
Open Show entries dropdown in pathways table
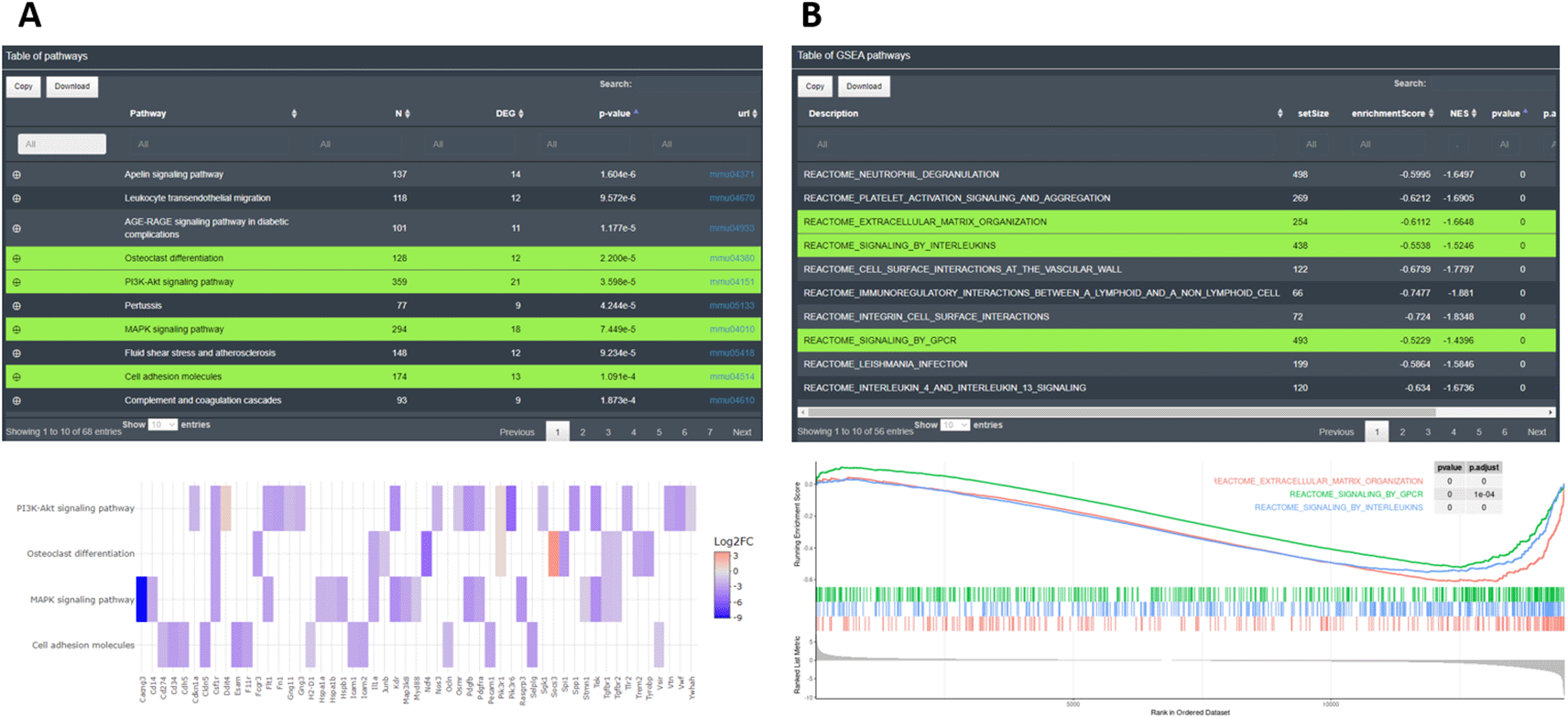163,425
